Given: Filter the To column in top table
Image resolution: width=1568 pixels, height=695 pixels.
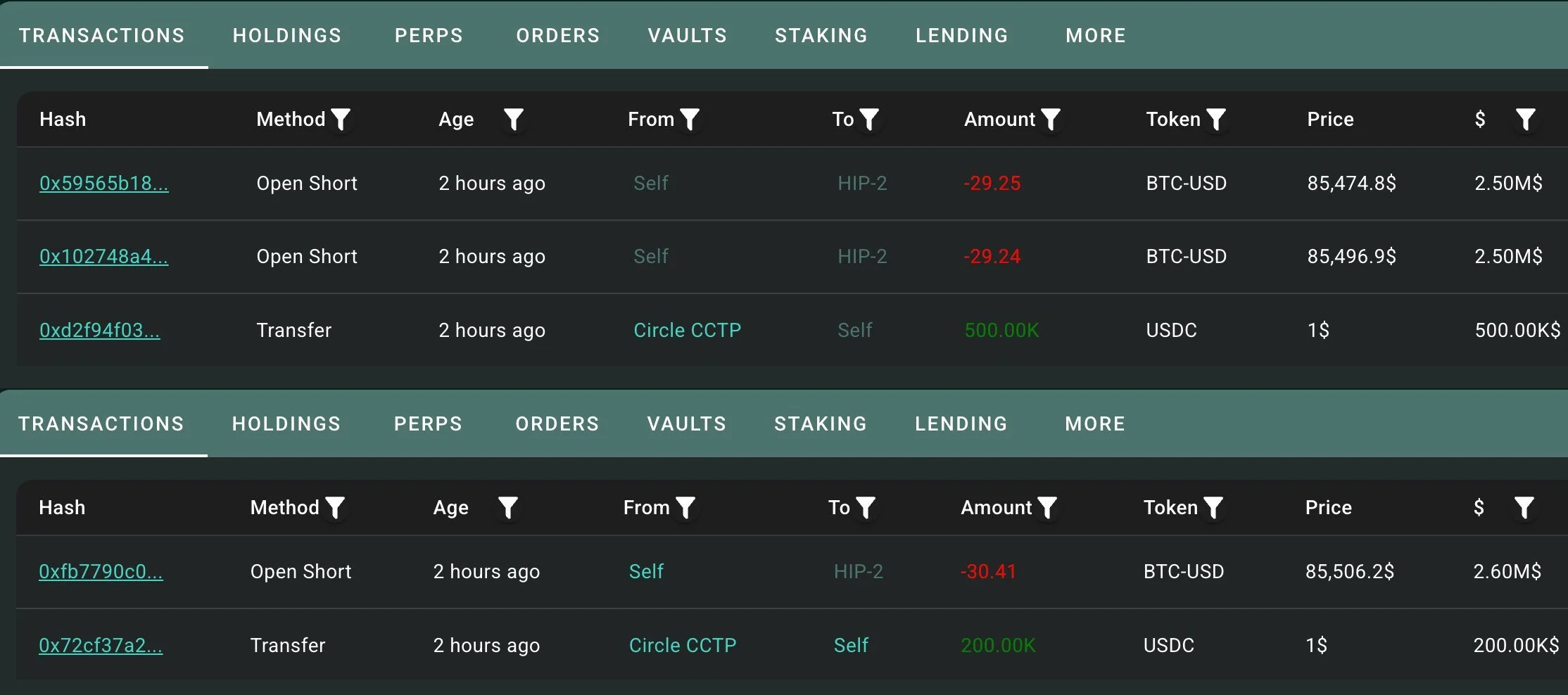Looking at the screenshot, I should point(869,120).
